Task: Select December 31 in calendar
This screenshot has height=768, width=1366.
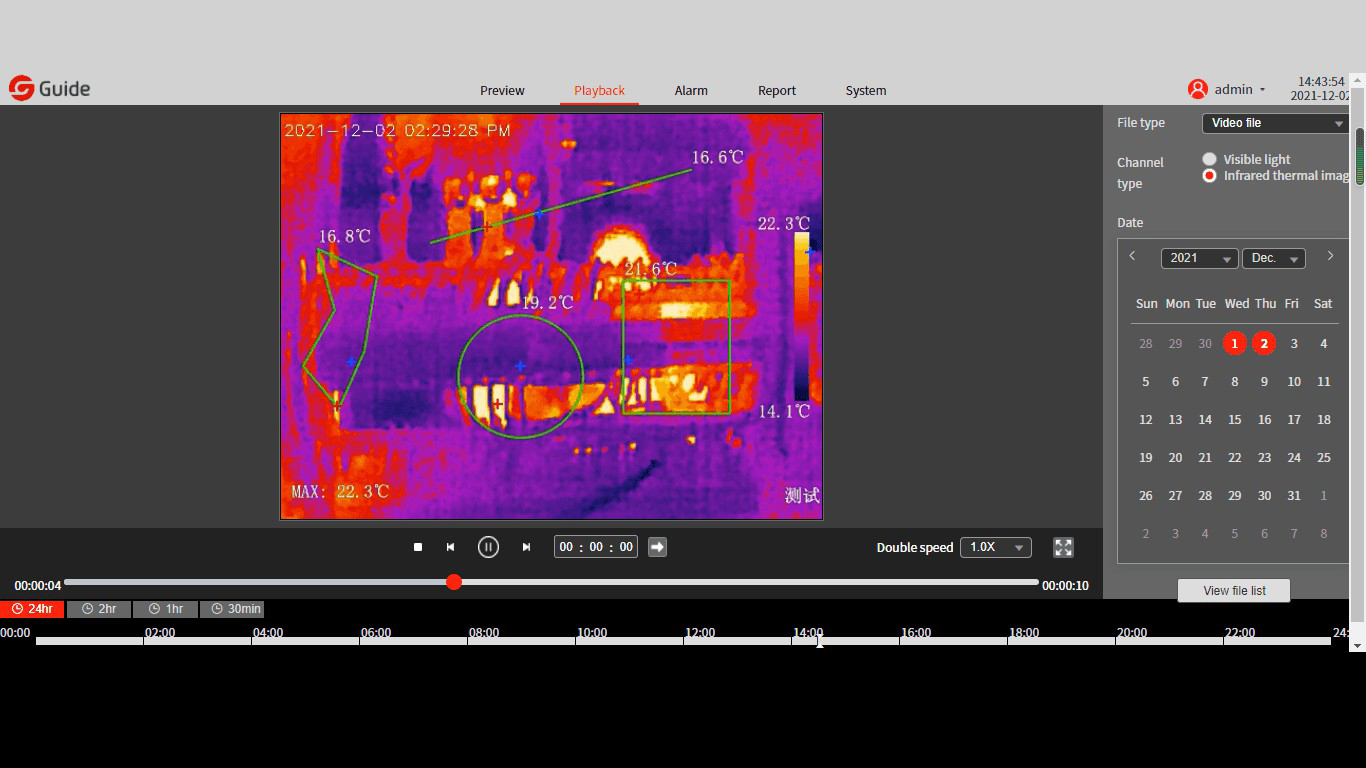Action: tap(1294, 495)
